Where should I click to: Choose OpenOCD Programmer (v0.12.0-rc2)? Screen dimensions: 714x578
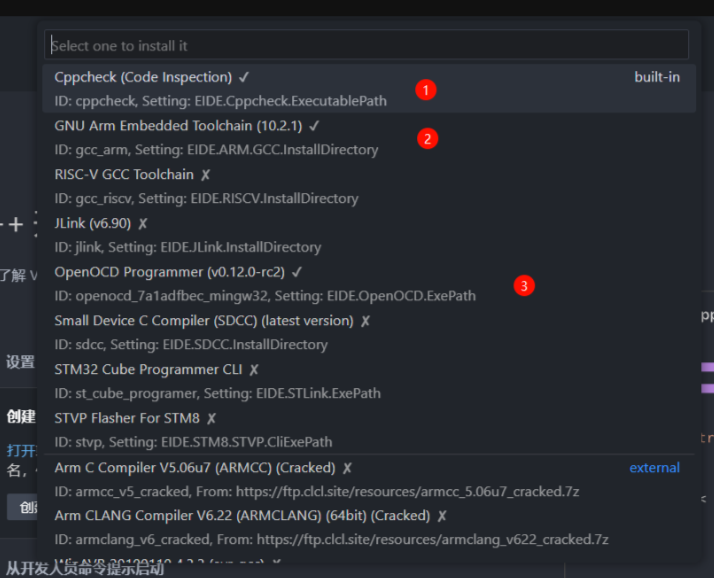coord(369,283)
